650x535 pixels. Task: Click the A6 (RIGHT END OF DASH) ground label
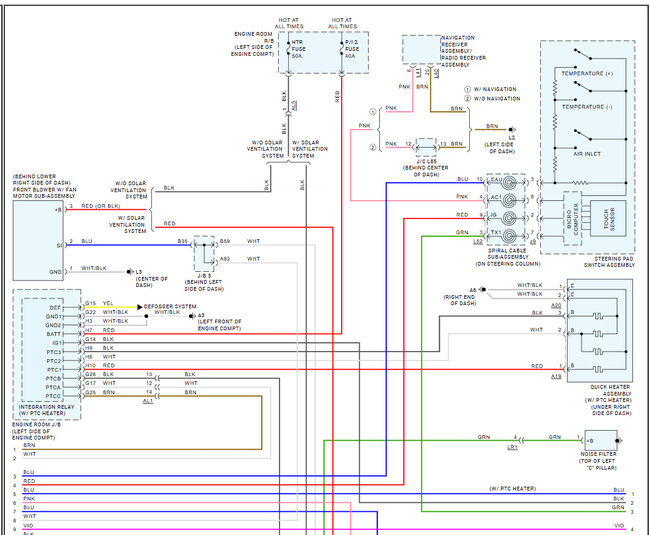coord(459,297)
